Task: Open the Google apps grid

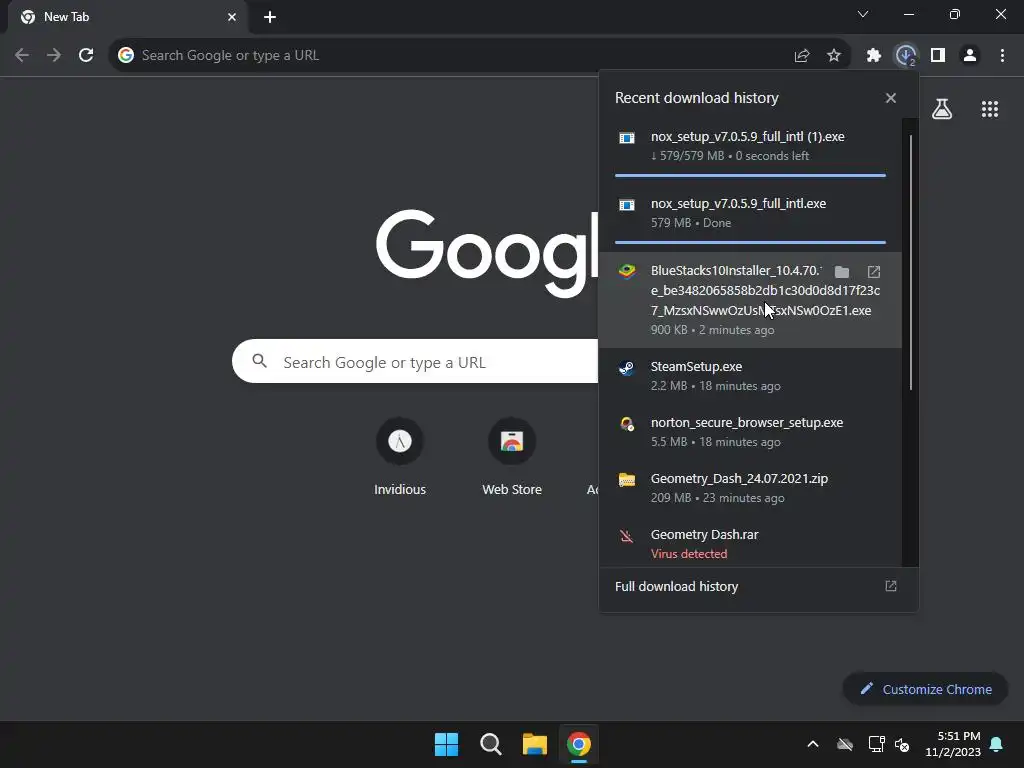Action: [990, 109]
